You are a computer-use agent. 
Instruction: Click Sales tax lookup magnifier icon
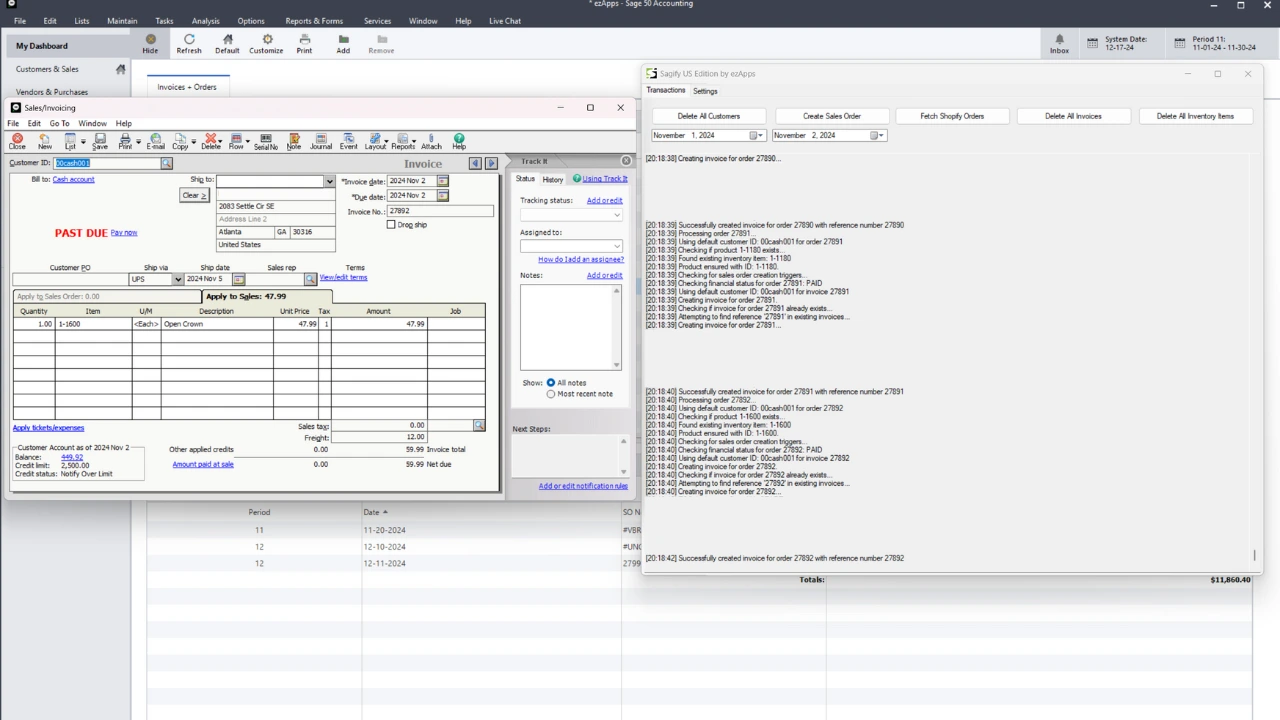coord(479,425)
